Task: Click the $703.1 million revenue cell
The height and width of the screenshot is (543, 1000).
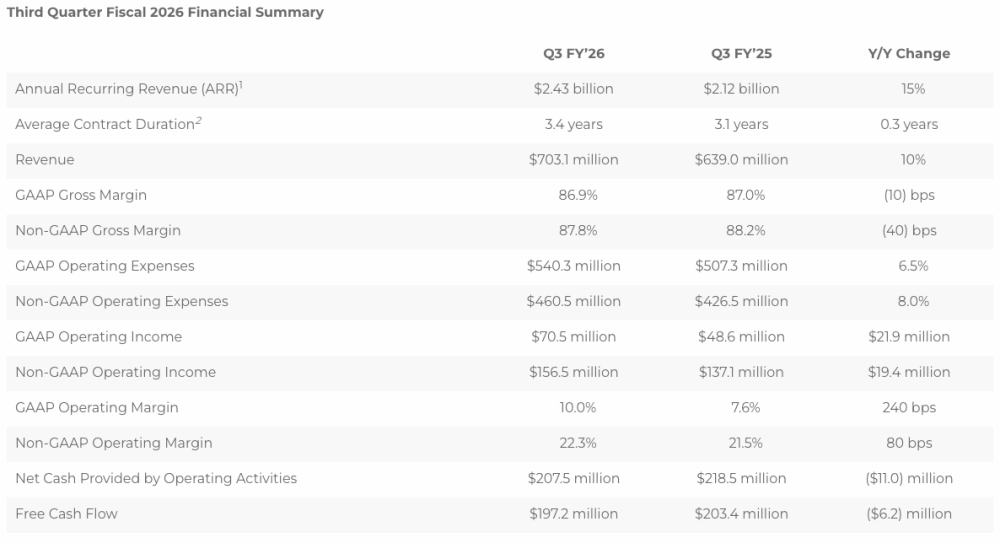Action: click(573, 160)
